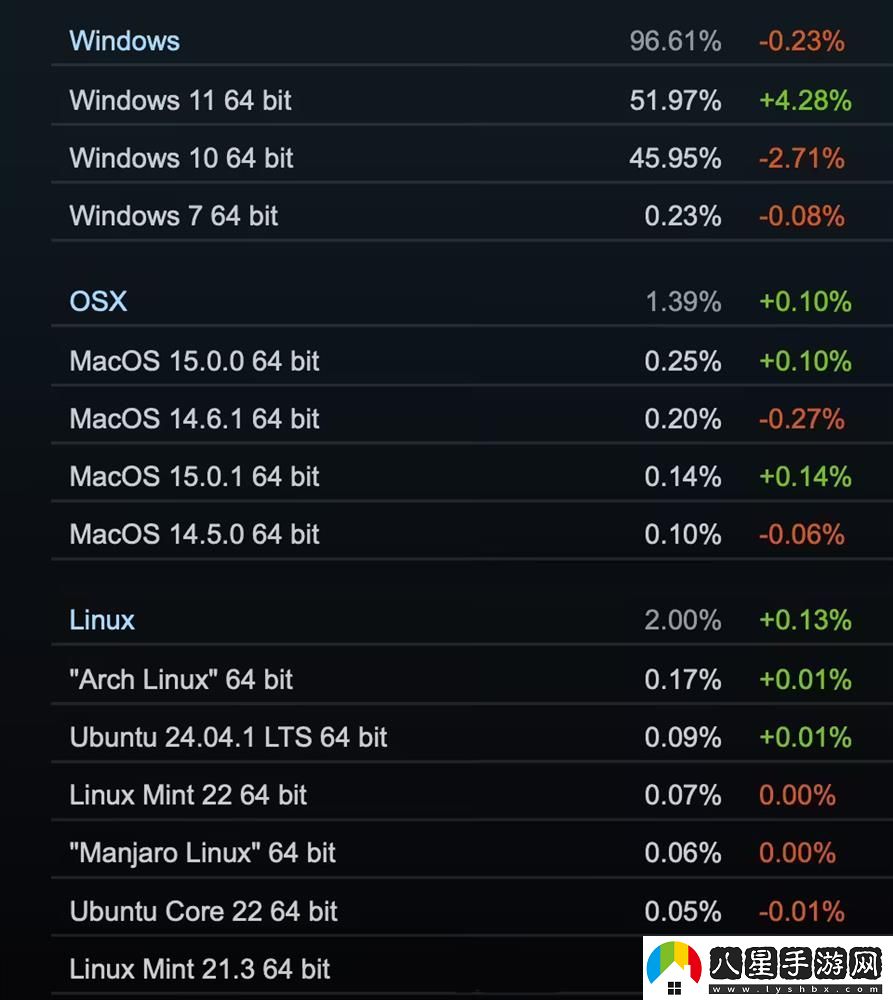Click the MacOS 14.6.1 64 bit entry

[194, 419]
